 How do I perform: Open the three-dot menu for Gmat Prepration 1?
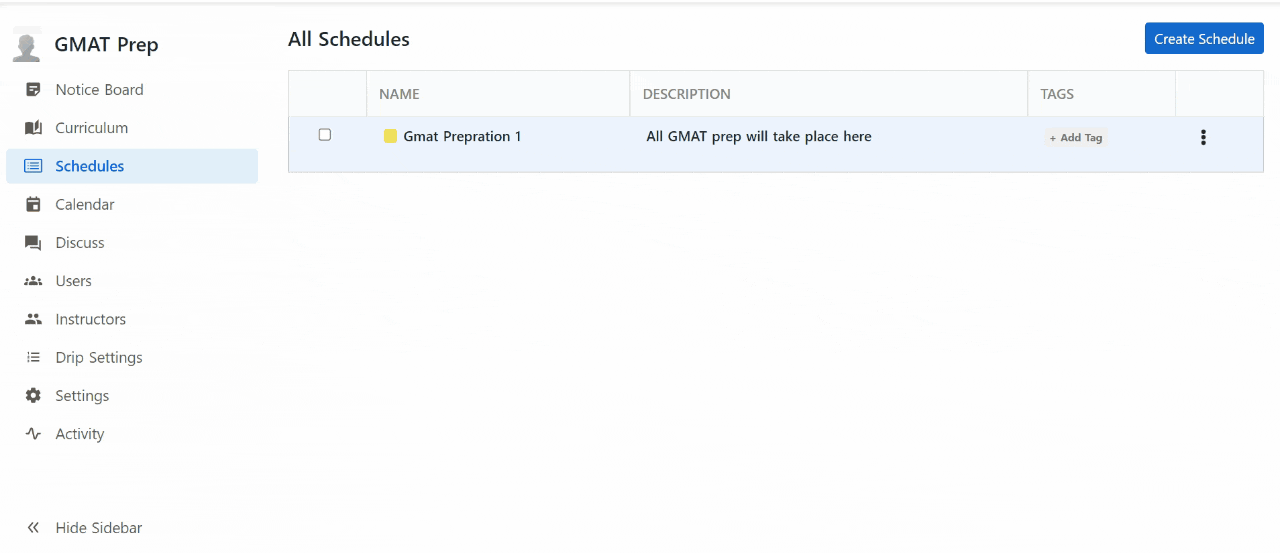click(x=1203, y=138)
